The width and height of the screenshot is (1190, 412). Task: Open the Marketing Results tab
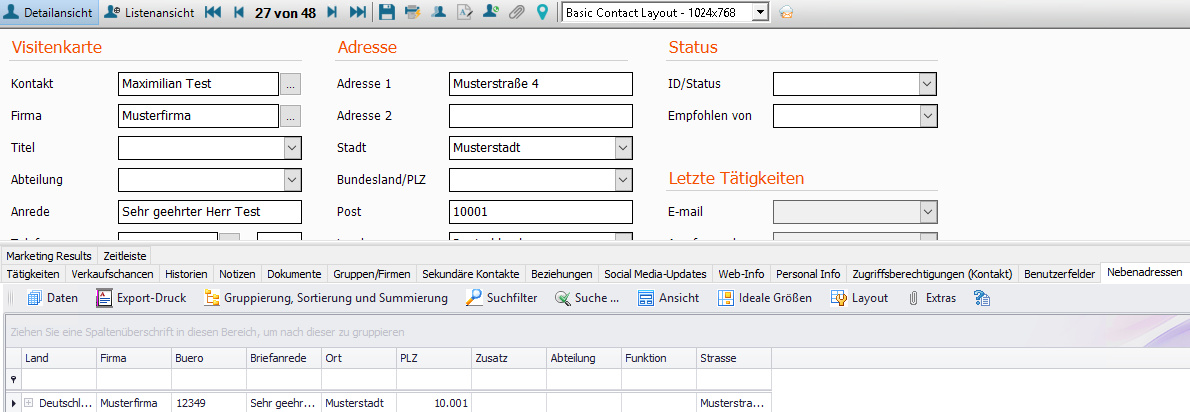[49, 256]
